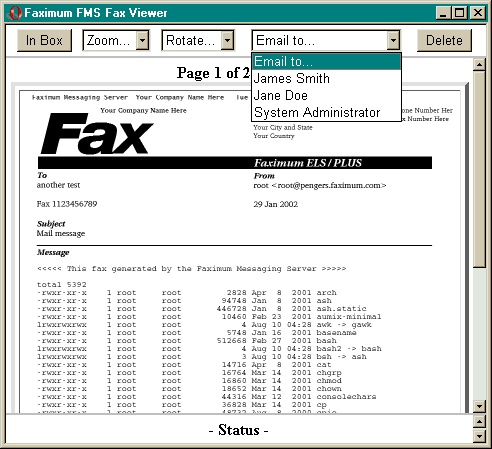The height and width of the screenshot is (449, 492).
Task: Click the 'This fax generated by' message line
Action: pyautogui.click(x=192, y=269)
